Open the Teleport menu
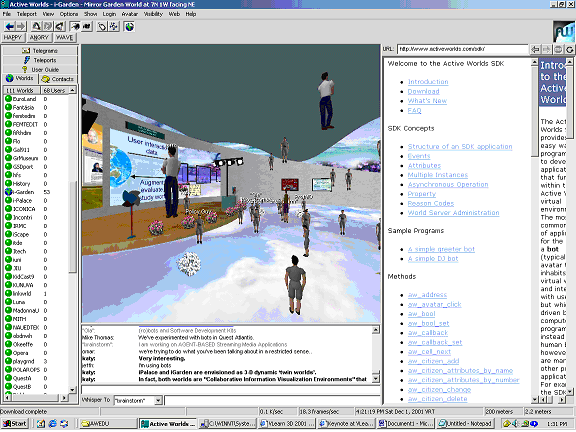This screenshot has height=432, width=576. [x=27, y=14]
